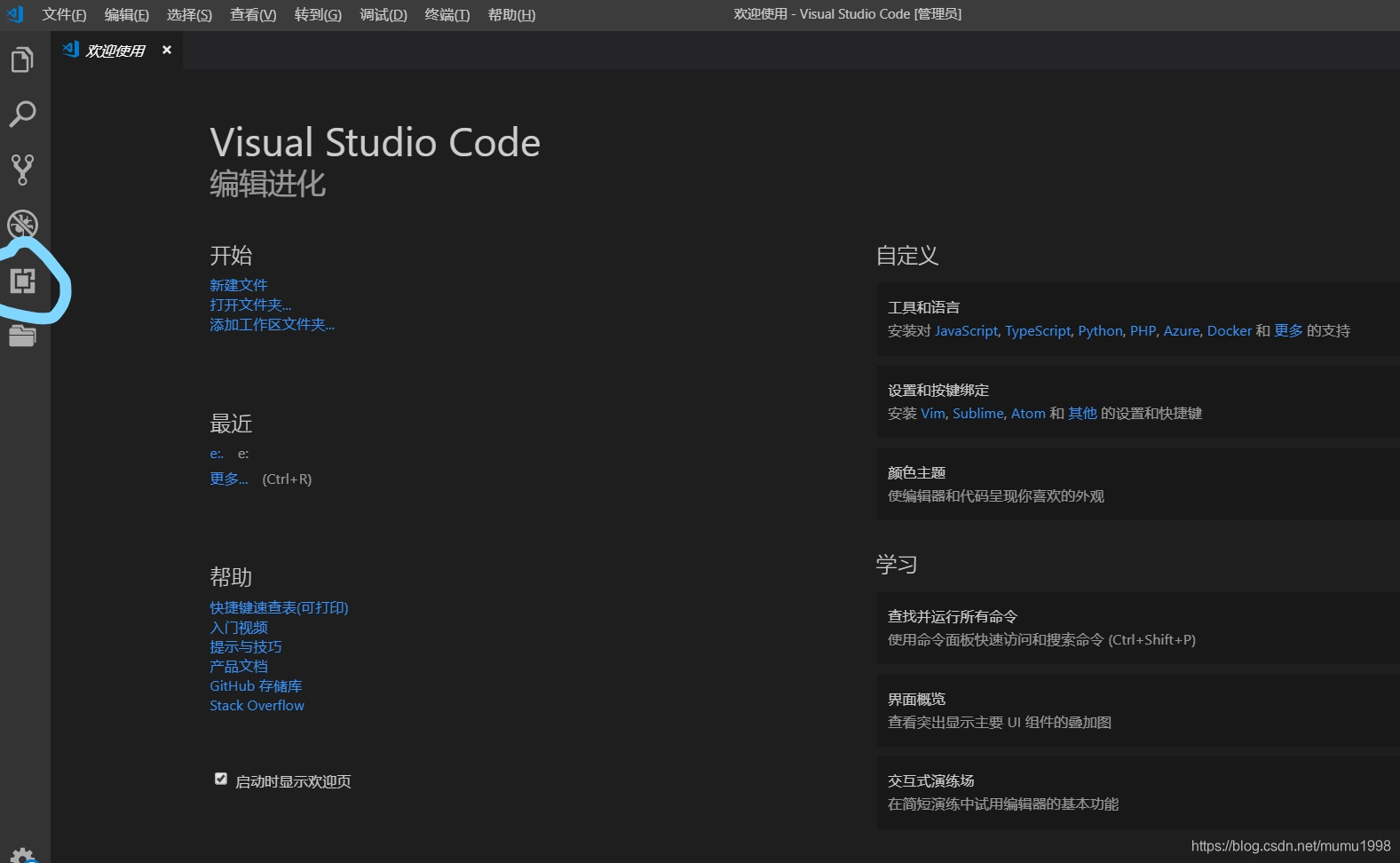Open the 颜色主题 card
Image resolution: width=1400 pixels, height=863 pixels.
click(1138, 484)
